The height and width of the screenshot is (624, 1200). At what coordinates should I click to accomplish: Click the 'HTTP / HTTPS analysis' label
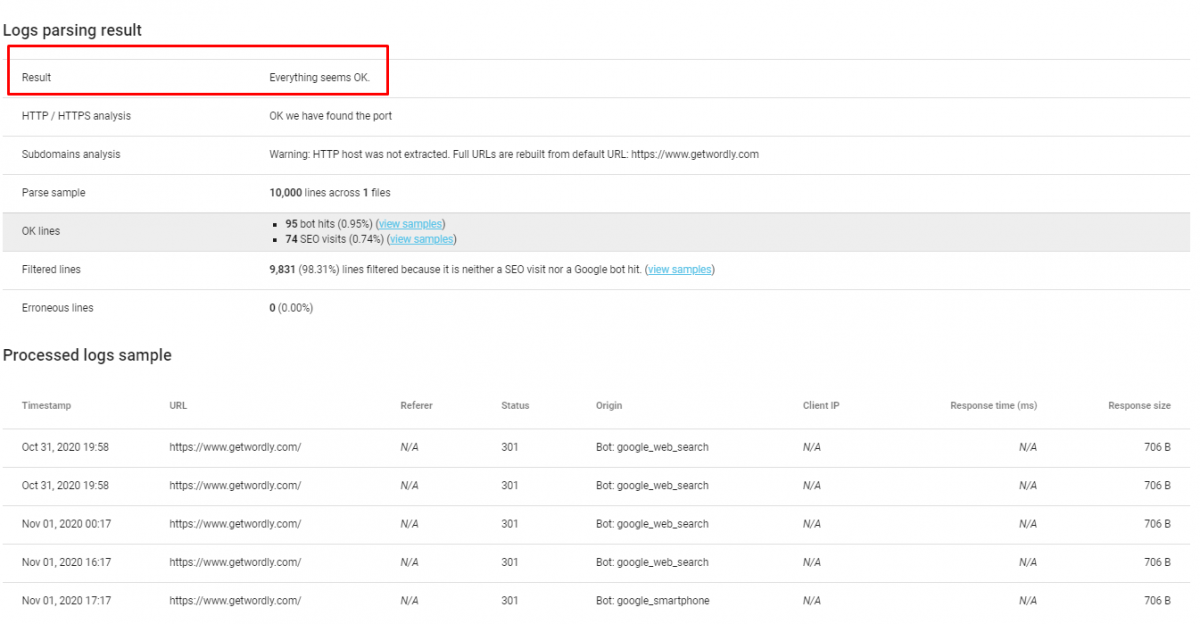point(76,116)
